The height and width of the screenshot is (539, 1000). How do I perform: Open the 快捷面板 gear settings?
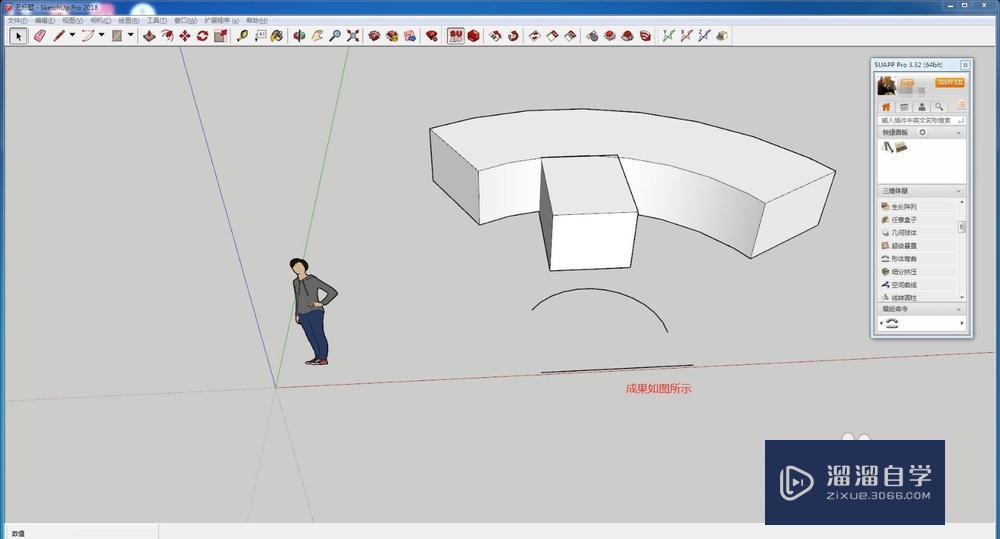(x=922, y=132)
